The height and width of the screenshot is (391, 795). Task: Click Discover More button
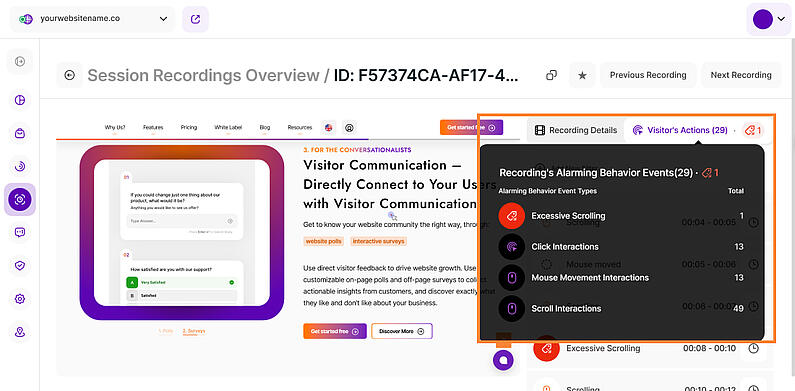[x=402, y=331]
